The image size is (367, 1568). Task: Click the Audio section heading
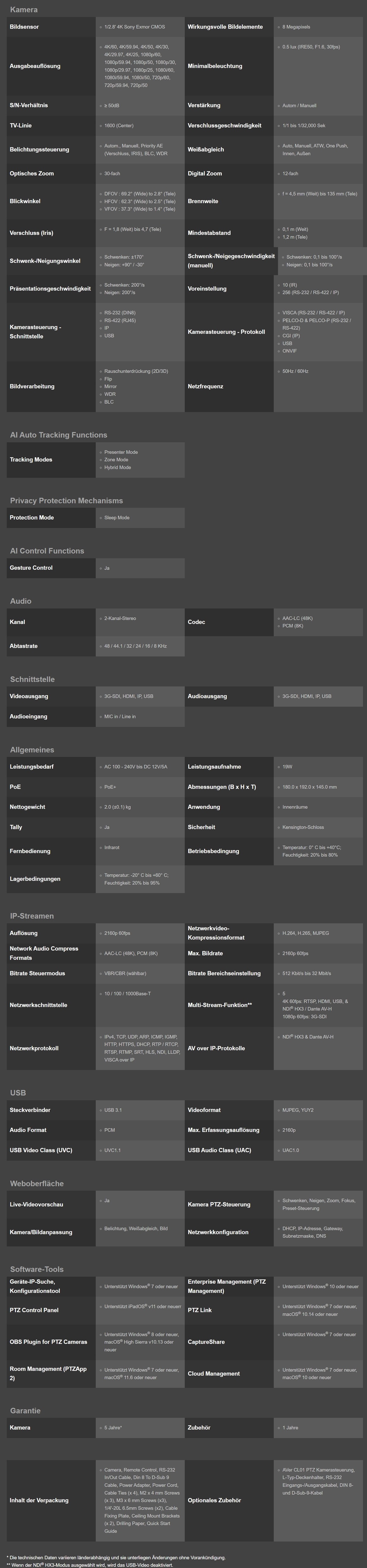click(21, 601)
